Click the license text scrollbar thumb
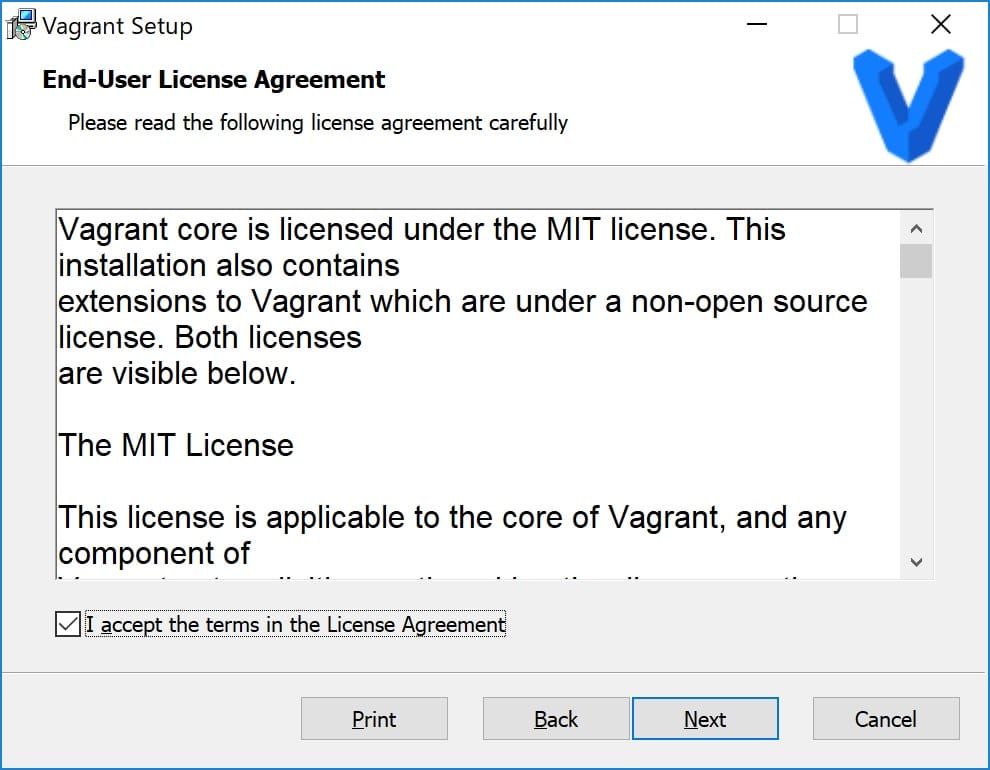990x770 pixels. click(x=916, y=261)
